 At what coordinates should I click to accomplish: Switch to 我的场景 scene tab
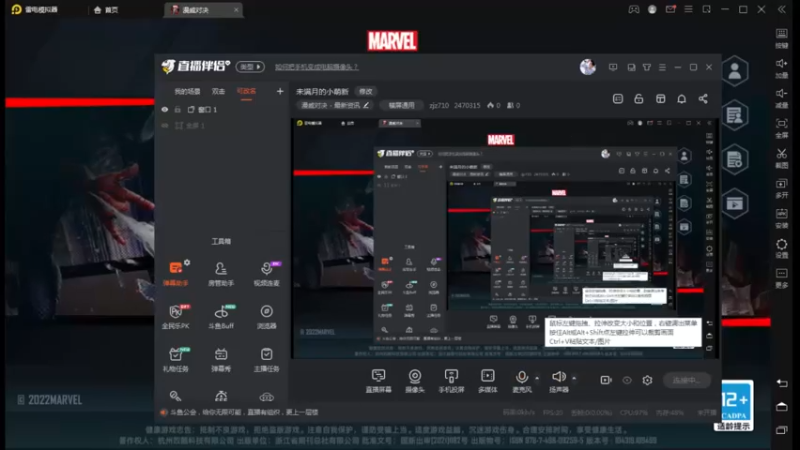tap(187, 91)
